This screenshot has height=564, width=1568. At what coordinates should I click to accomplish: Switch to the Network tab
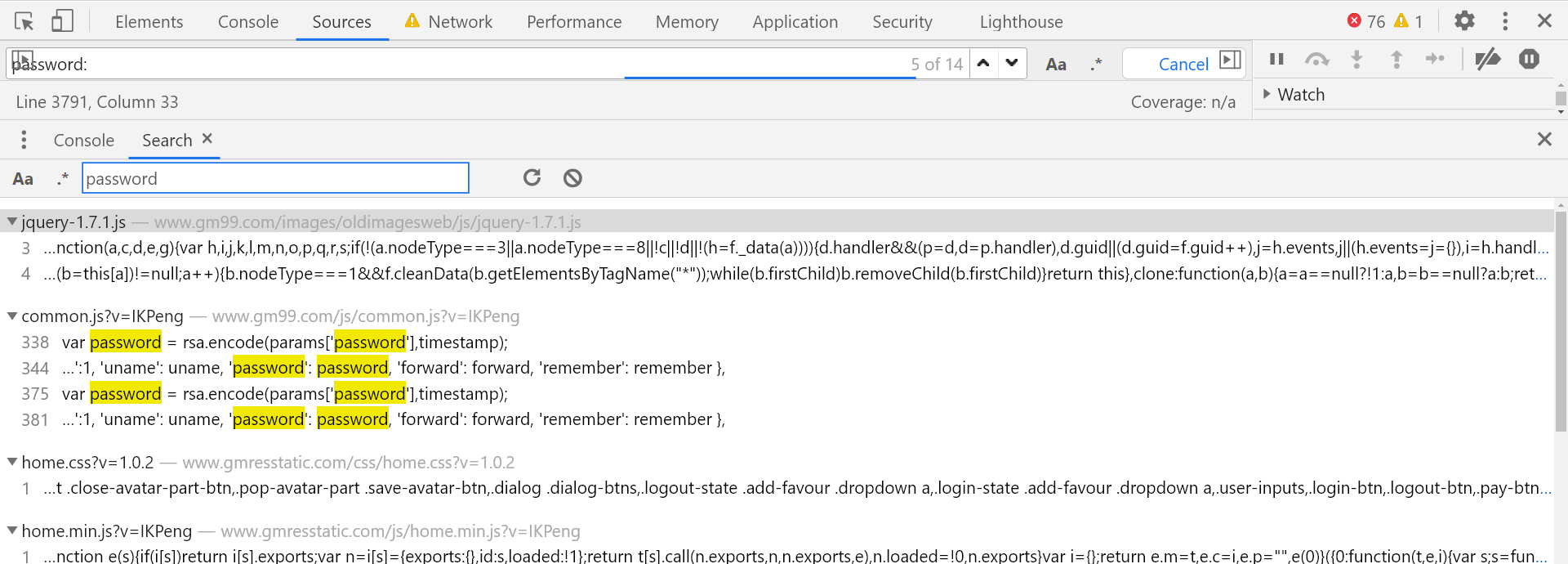tap(460, 22)
